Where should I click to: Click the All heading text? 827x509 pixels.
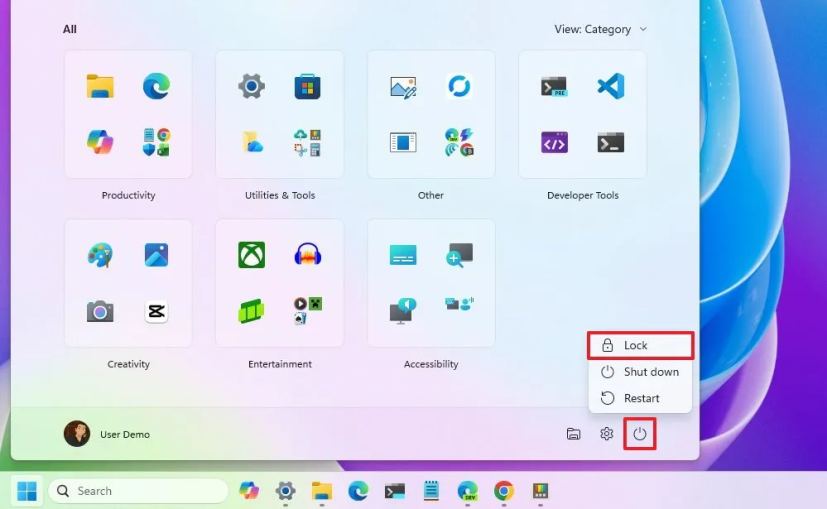tap(70, 30)
